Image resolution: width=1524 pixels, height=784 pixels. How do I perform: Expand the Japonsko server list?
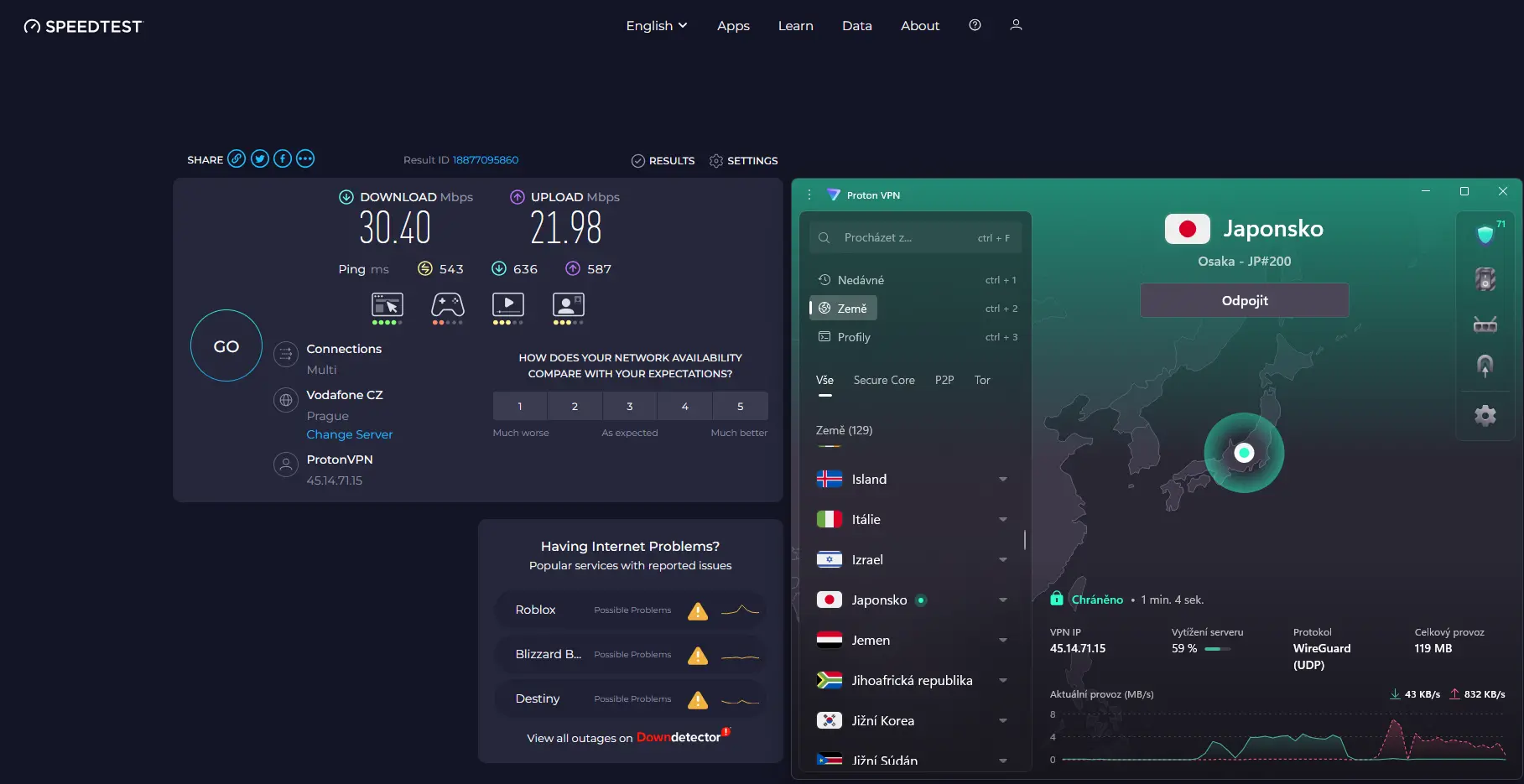[x=1002, y=600]
